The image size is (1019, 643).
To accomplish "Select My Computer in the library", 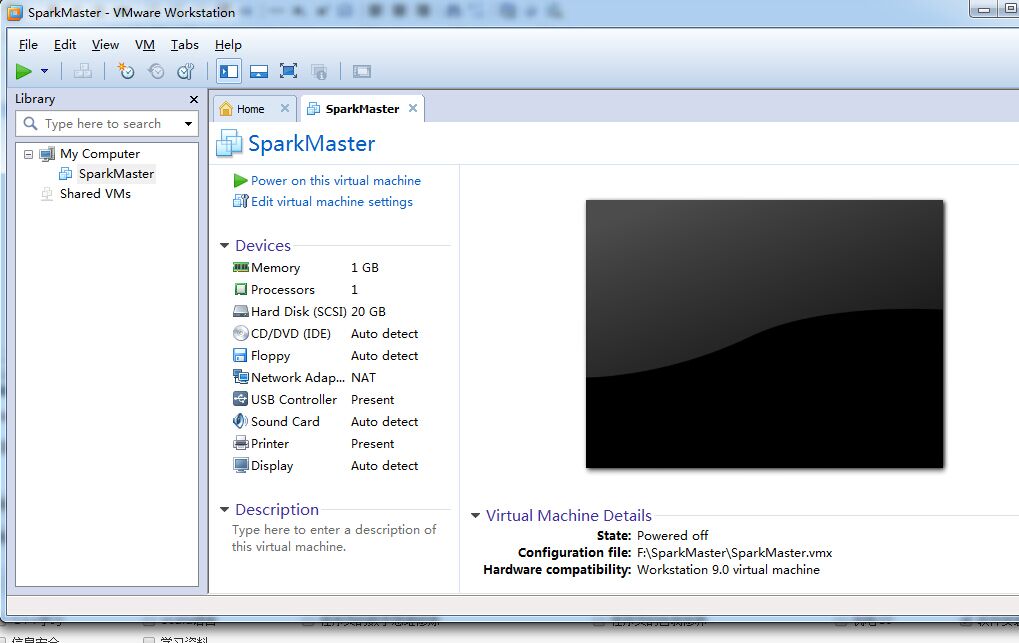I will (x=99, y=153).
